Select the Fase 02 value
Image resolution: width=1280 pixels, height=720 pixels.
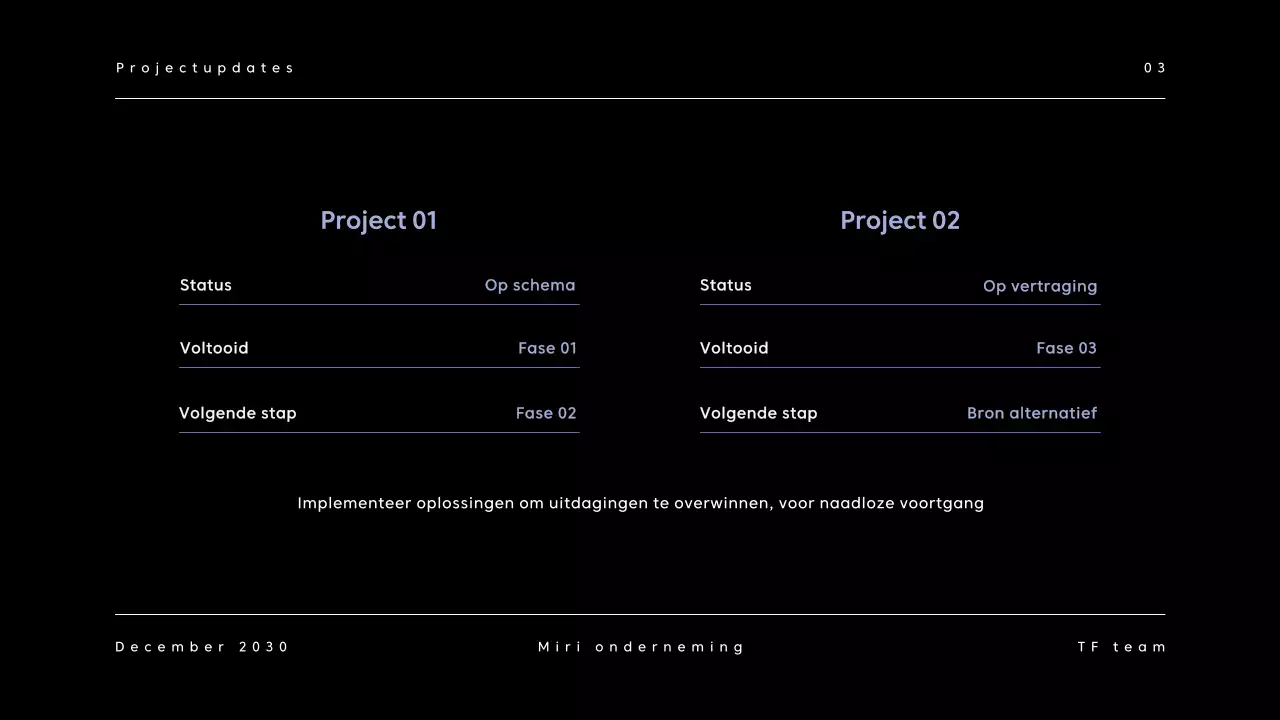[x=546, y=413]
